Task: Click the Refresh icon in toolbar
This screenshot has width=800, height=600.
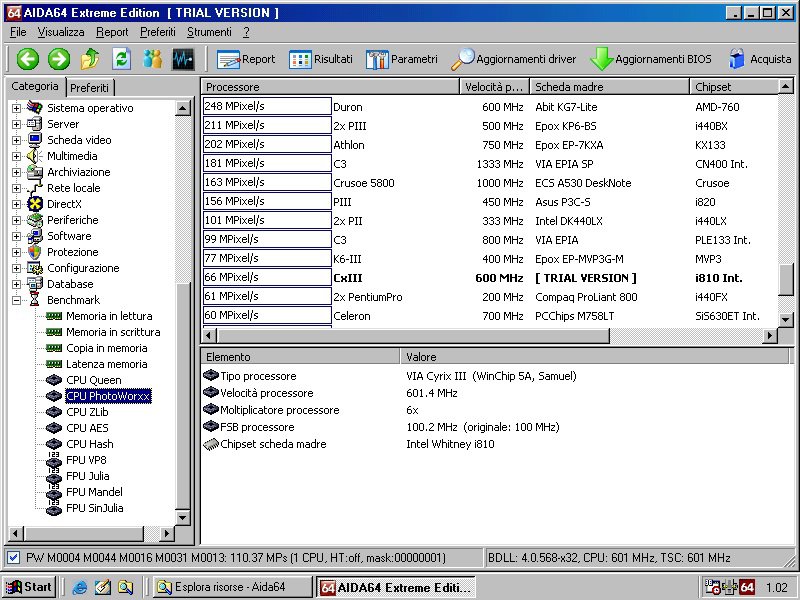Action: click(x=122, y=59)
